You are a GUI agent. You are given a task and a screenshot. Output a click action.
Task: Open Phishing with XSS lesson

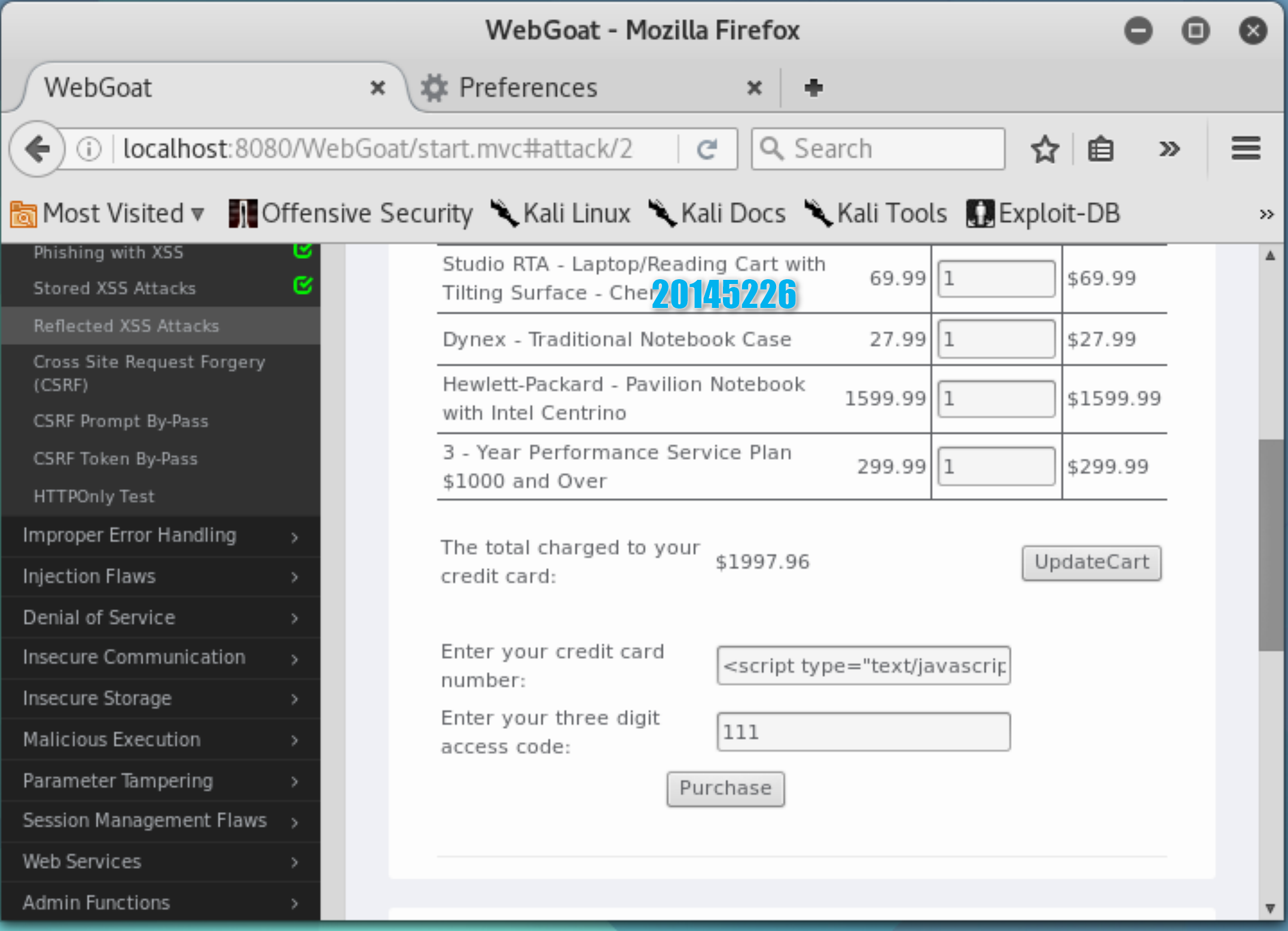(x=108, y=252)
